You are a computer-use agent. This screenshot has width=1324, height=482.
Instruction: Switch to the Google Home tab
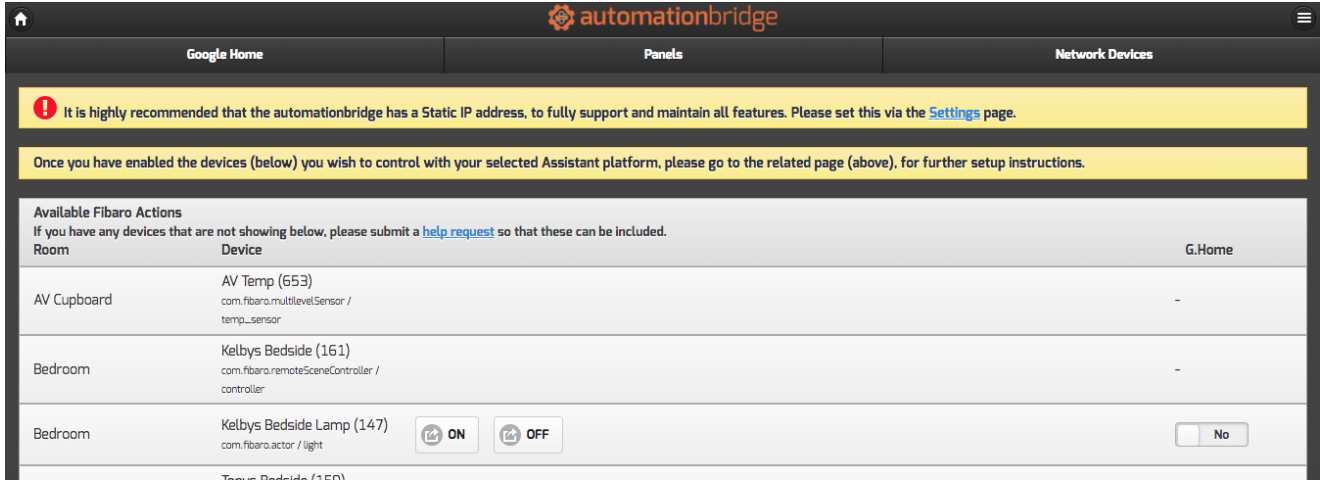click(224, 55)
